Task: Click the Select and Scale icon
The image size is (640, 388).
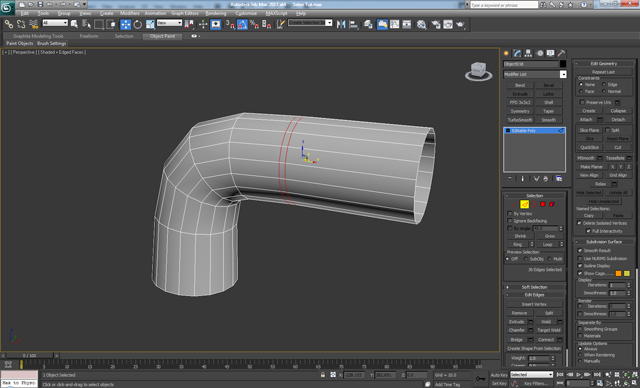Action: click(150, 24)
